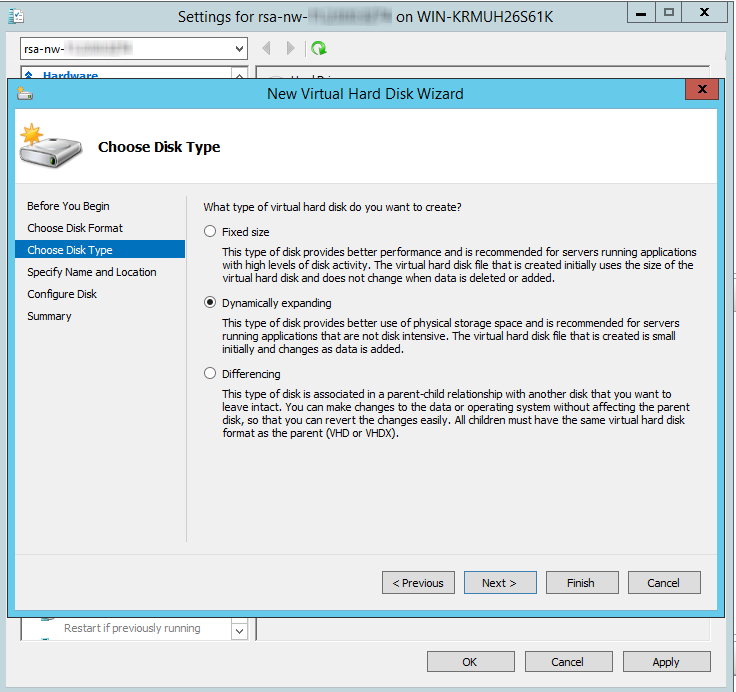
Task: Click Apply in the Settings window
Action: 666,662
